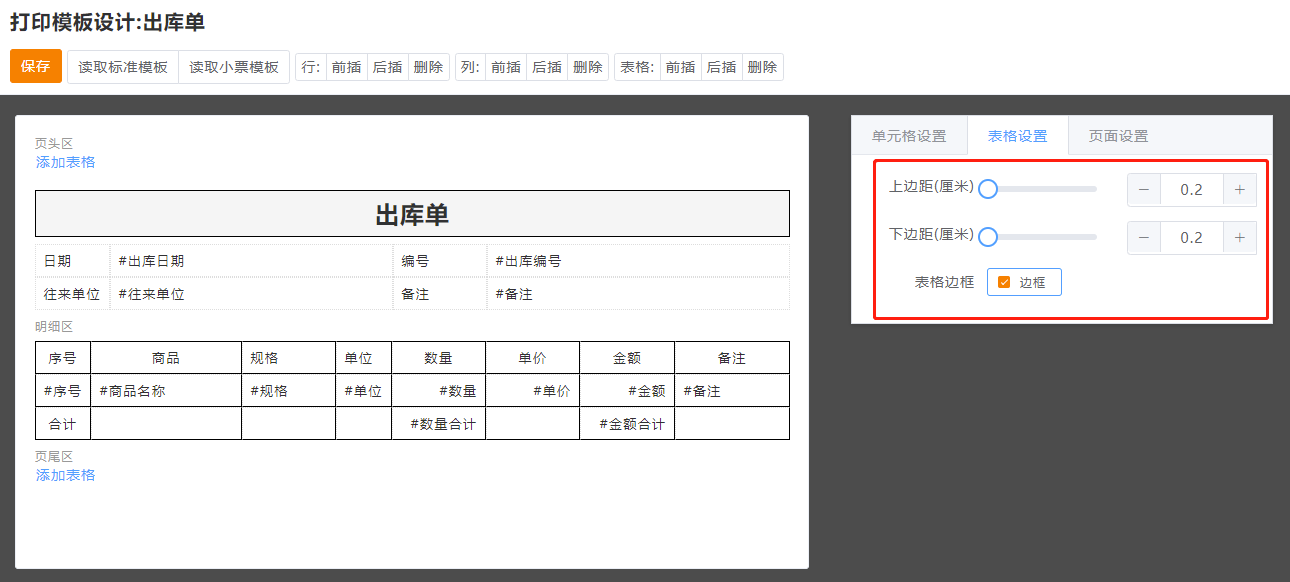
Task: Decrease the bottom margin with minus icon
Action: [1144, 238]
